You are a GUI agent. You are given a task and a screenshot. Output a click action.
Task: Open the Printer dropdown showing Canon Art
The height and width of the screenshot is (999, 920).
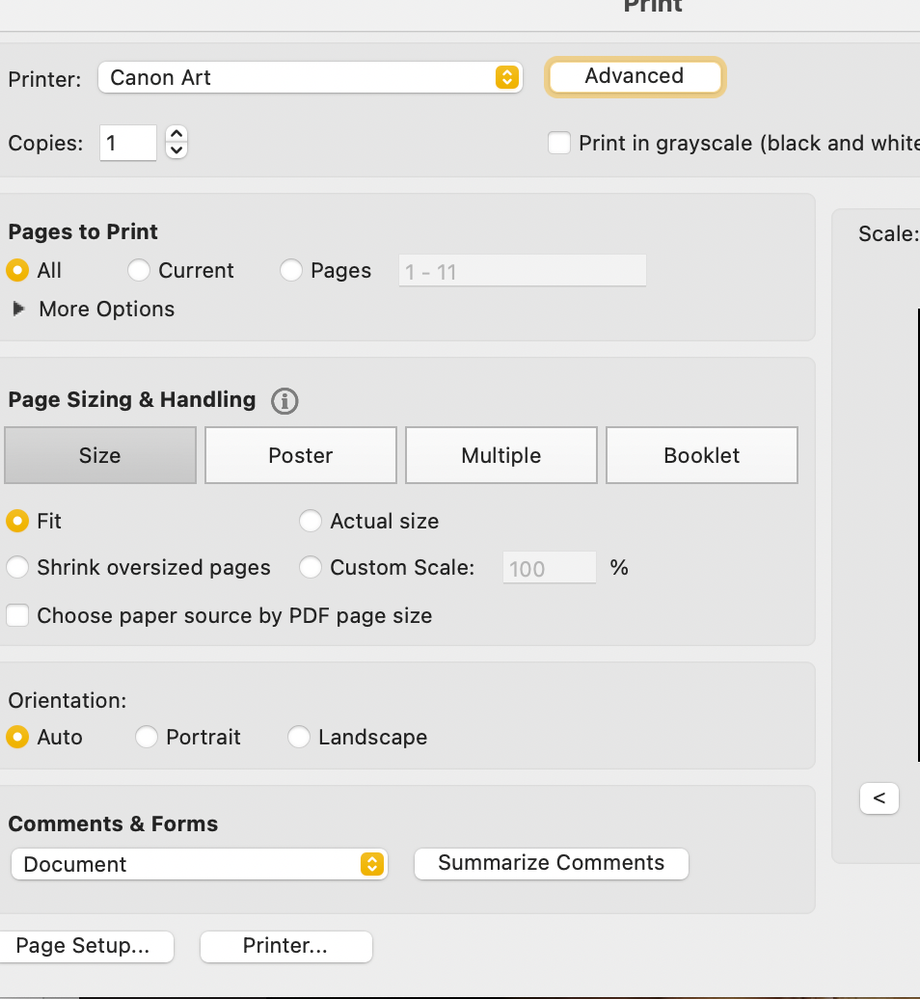[310, 78]
